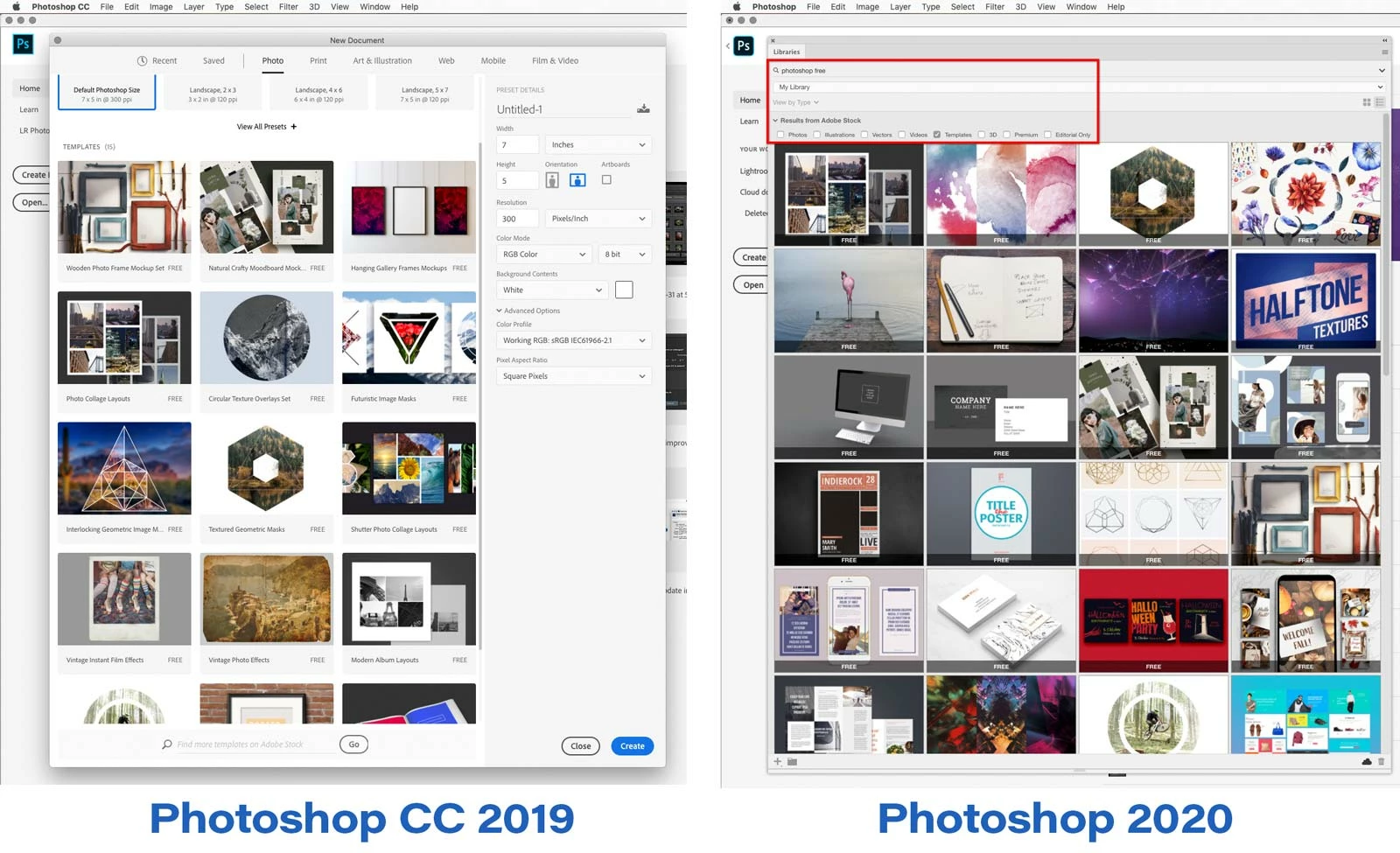The height and width of the screenshot is (853, 1400).
Task: Switch to the Art & Illustration tab
Action: pyautogui.click(x=382, y=61)
